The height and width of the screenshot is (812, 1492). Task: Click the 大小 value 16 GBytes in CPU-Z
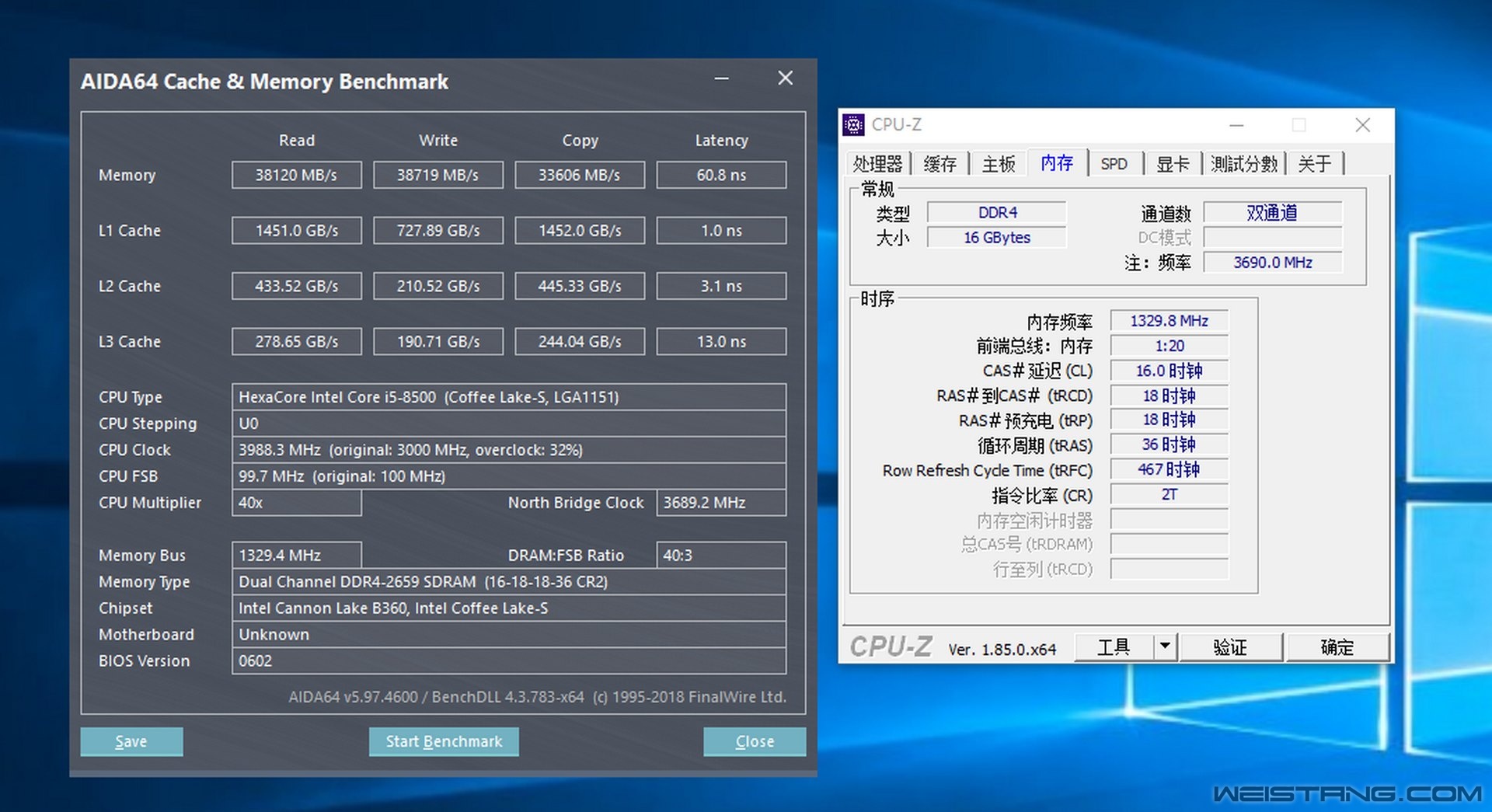click(997, 237)
